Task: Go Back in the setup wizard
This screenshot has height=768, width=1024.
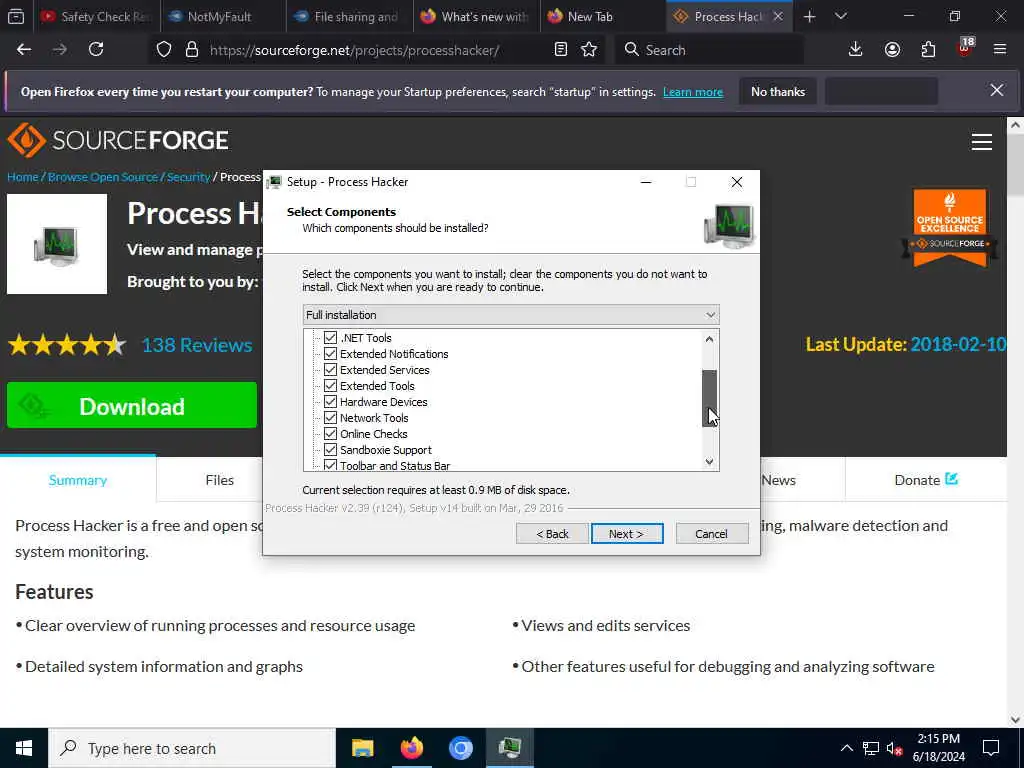Action: point(552,534)
